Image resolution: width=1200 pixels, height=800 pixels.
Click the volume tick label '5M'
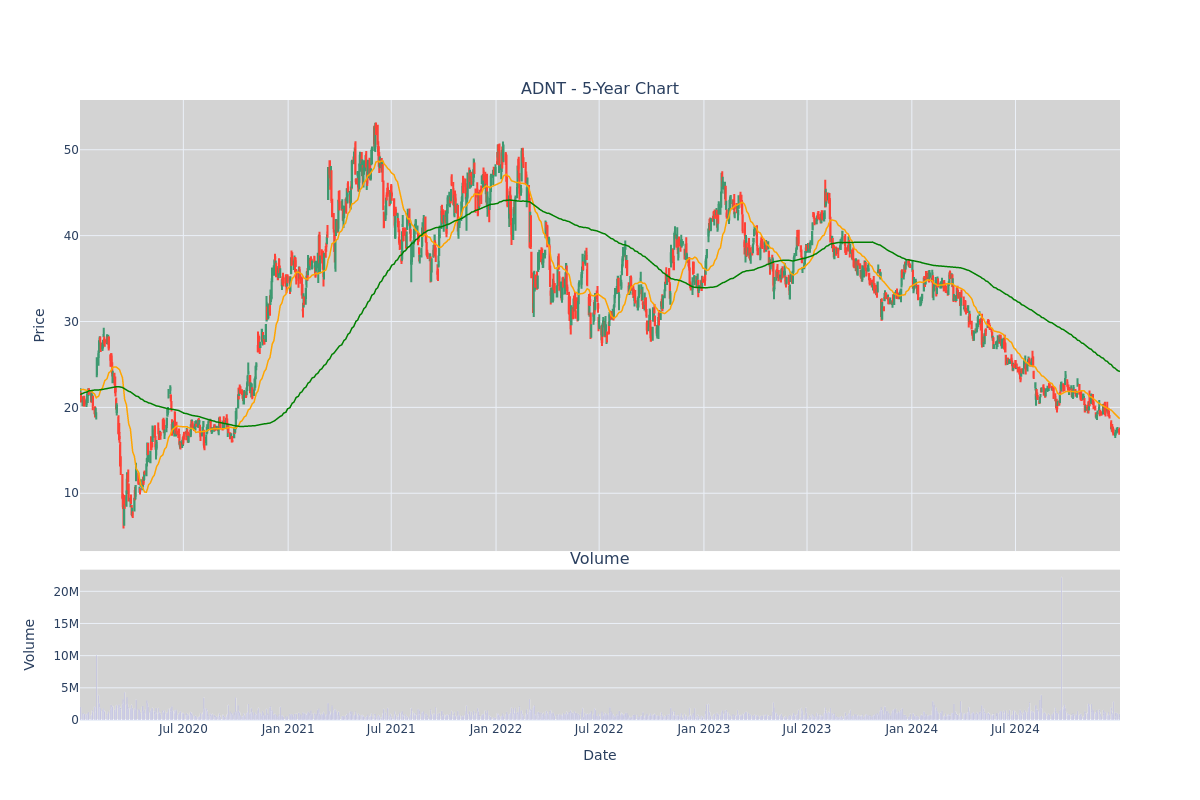70,688
